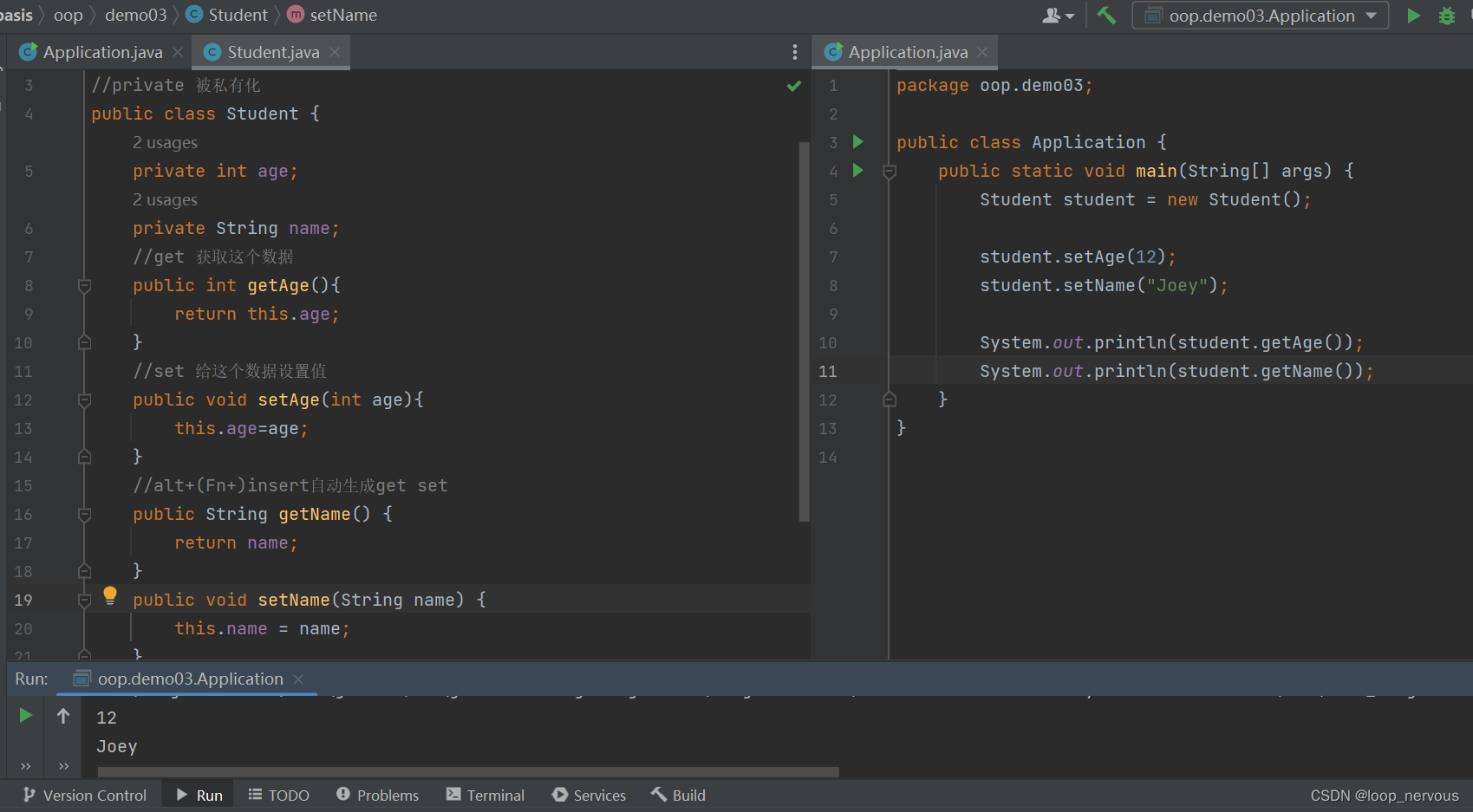Collapse the getName method fold marker
Image resolution: width=1473 pixels, height=812 pixels.
pos(84,514)
